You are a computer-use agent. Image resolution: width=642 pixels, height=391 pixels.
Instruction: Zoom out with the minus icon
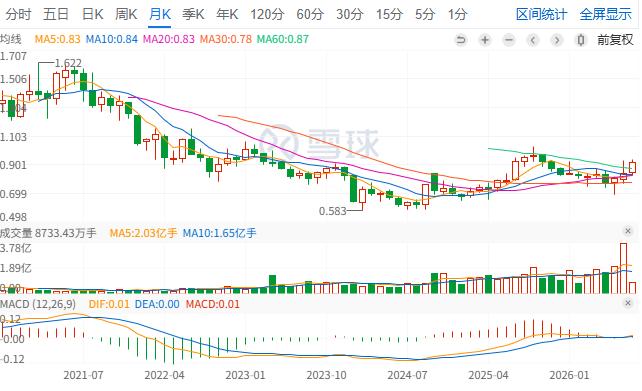(x=509, y=40)
